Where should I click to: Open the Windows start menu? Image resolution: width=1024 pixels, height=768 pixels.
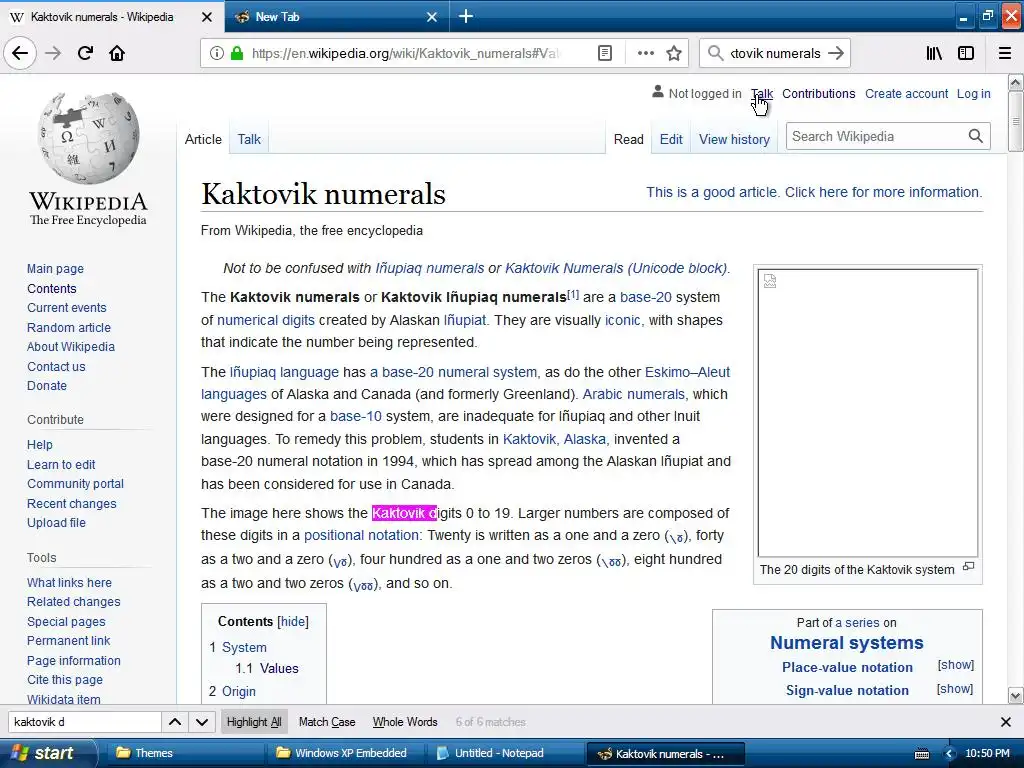47,753
